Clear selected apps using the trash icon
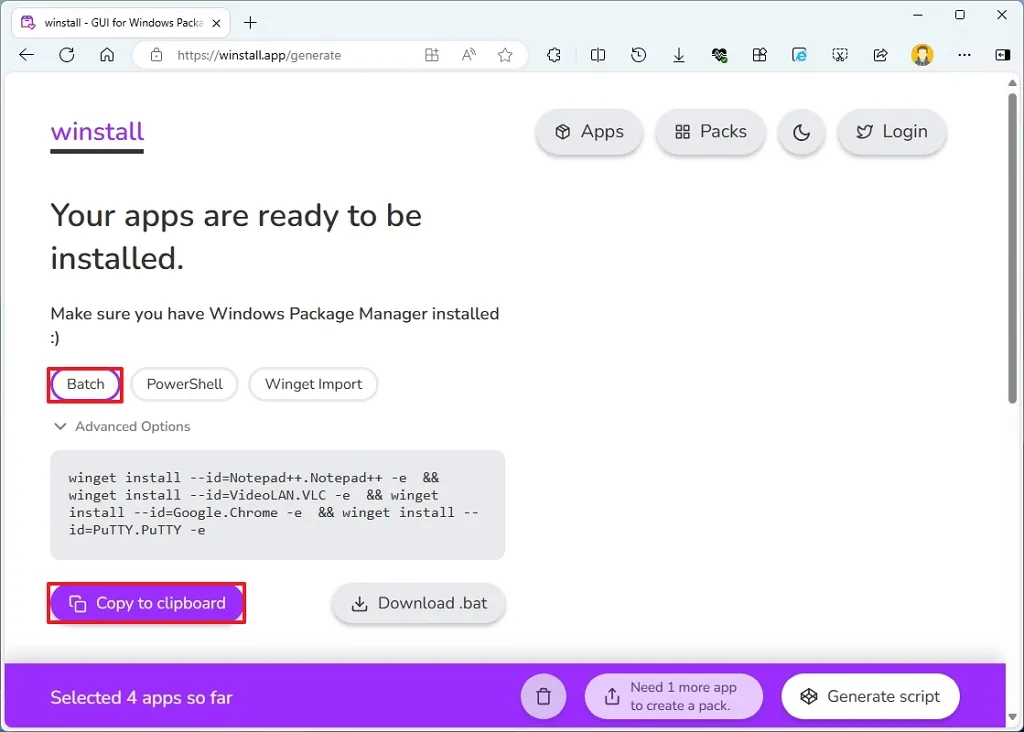Screen dimensions: 1024x732 coord(543,696)
